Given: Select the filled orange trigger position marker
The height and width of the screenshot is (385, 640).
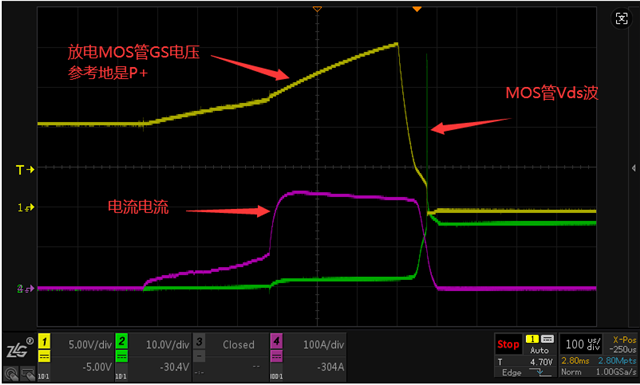Looking at the screenshot, I should (x=417, y=9).
